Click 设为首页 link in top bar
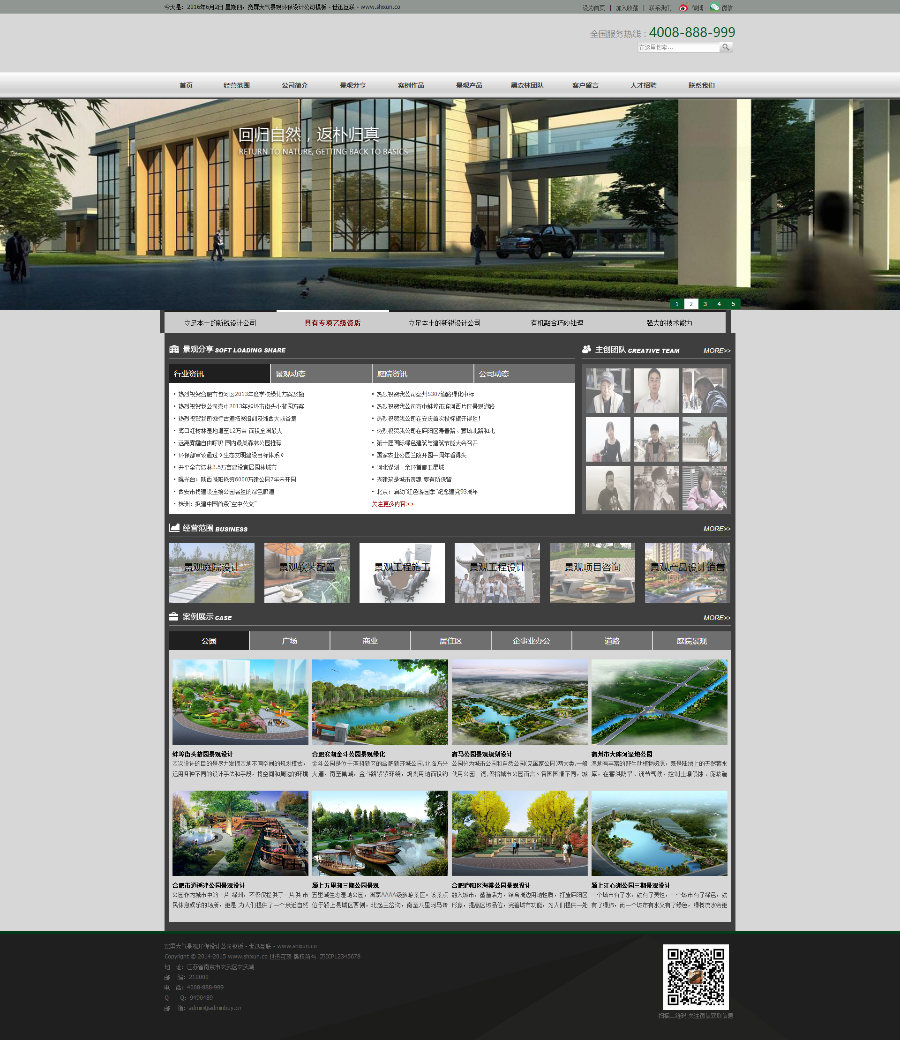Screen dimensions: 900x1040 tap(594, 8)
